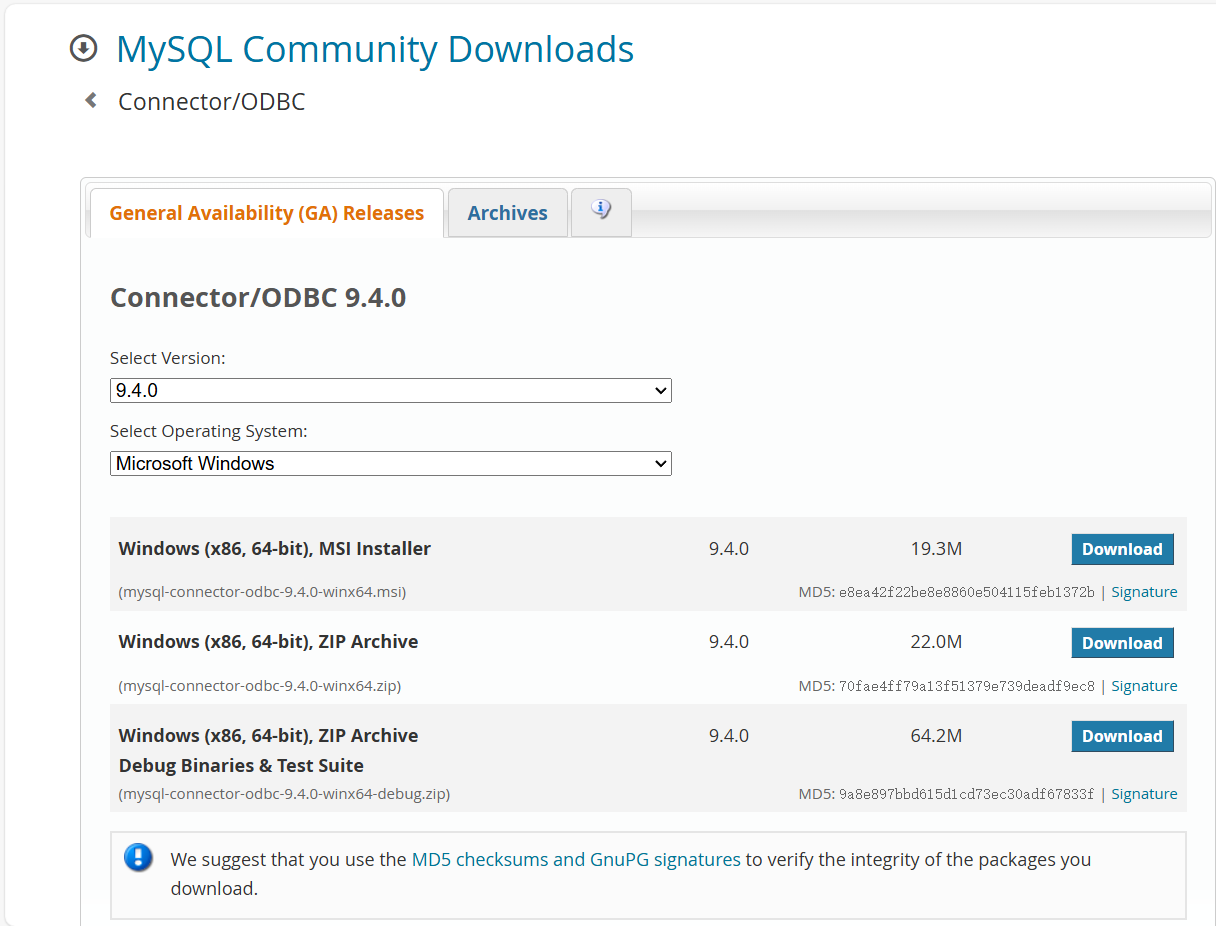Select the General Availability (GA) Releases tab
The height and width of the screenshot is (926, 1216).
click(265, 212)
